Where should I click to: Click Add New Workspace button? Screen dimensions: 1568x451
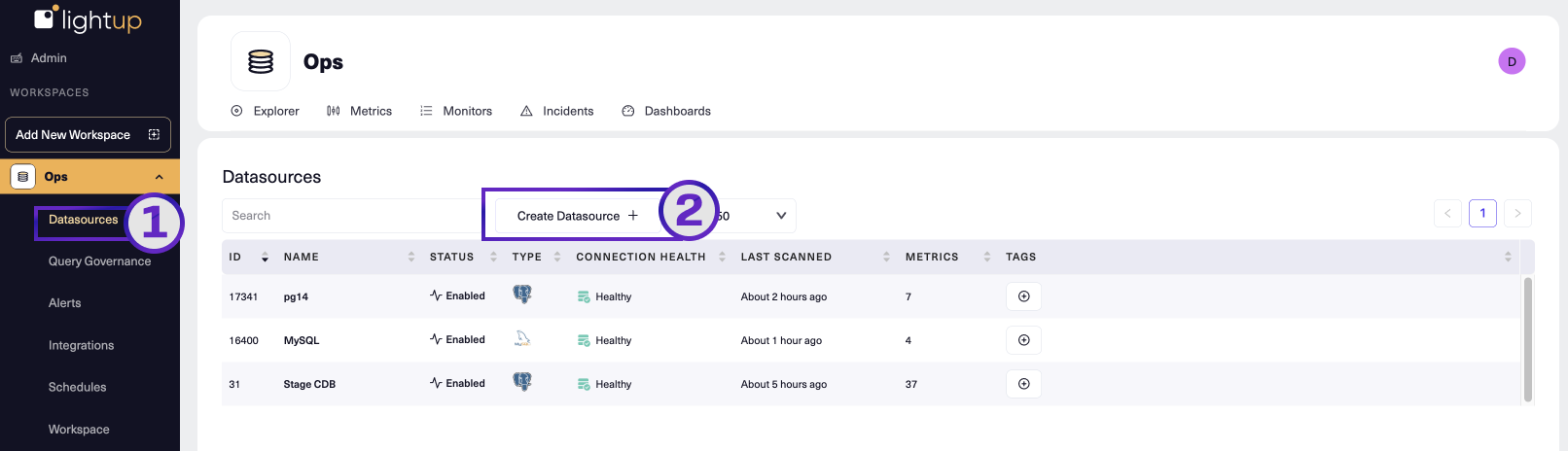pyautogui.click(x=88, y=135)
